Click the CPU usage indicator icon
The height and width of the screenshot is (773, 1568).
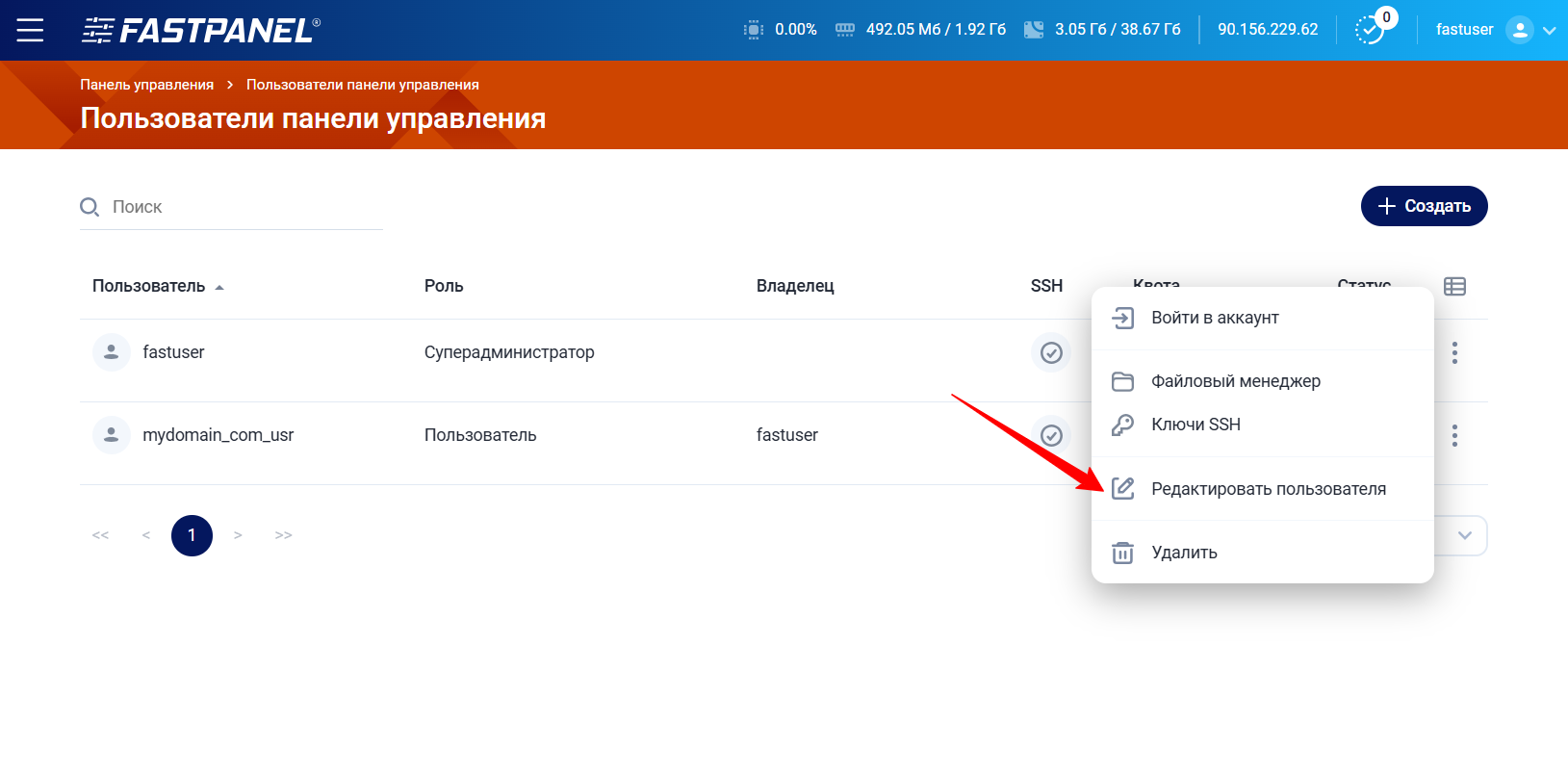[754, 30]
